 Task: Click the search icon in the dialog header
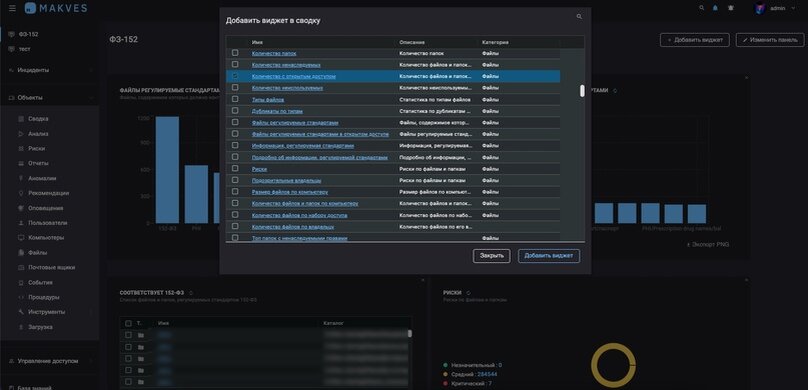(x=579, y=16)
